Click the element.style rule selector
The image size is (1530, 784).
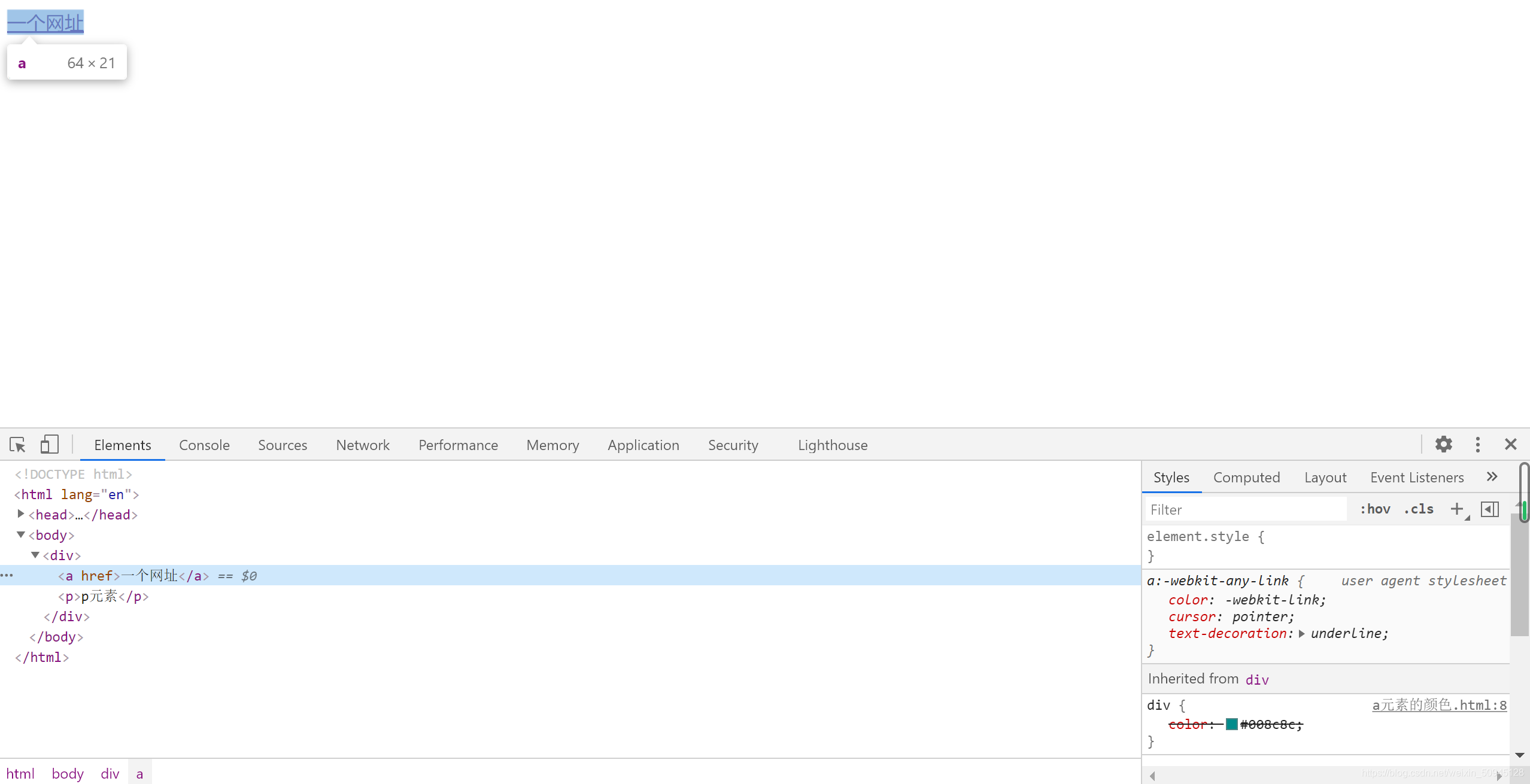(1198, 536)
